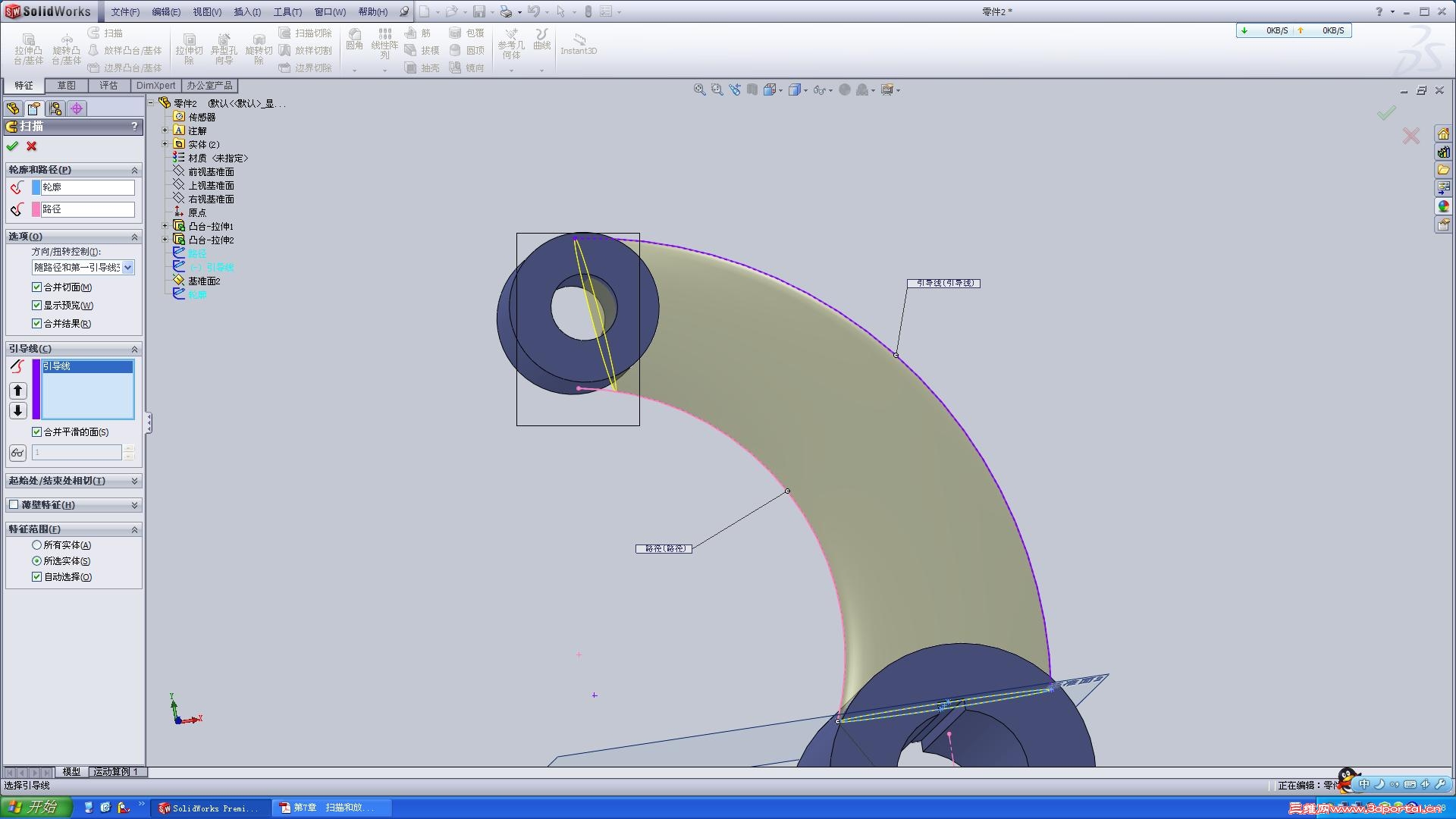Click the Zoom to Fit magnifier icon
The width and height of the screenshot is (1456, 819).
coord(699,89)
